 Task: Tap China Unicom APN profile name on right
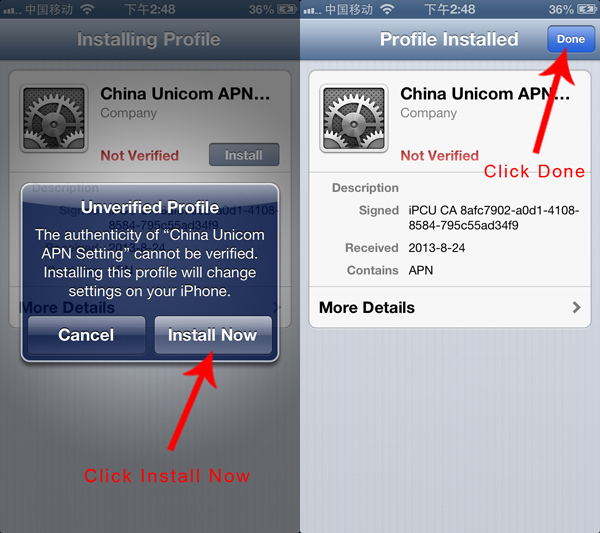click(485, 94)
